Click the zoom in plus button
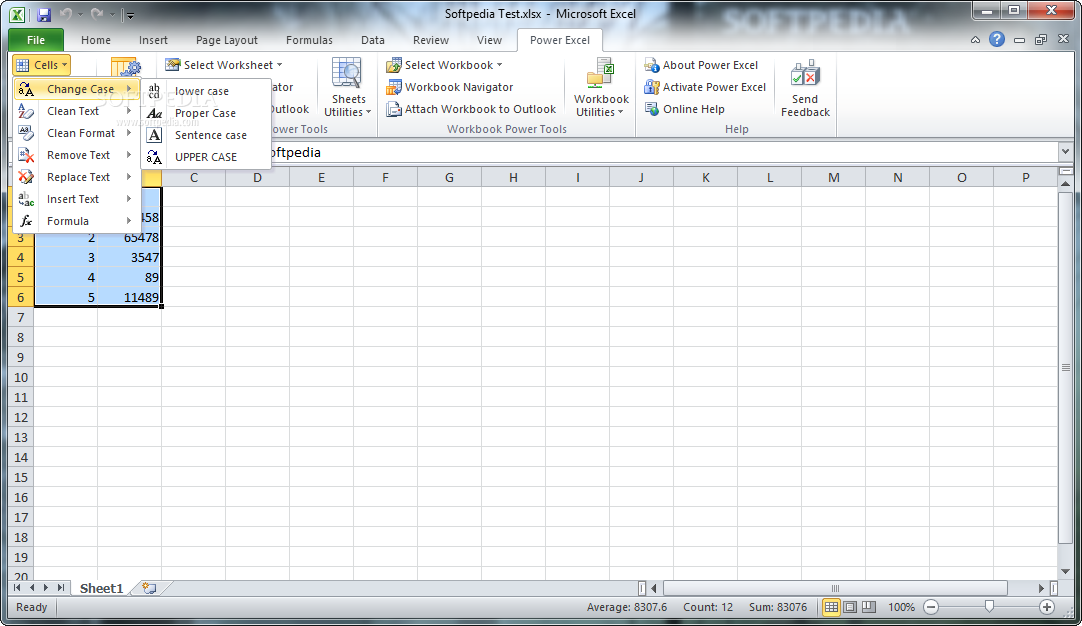The height and width of the screenshot is (626, 1082). coord(1047,607)
